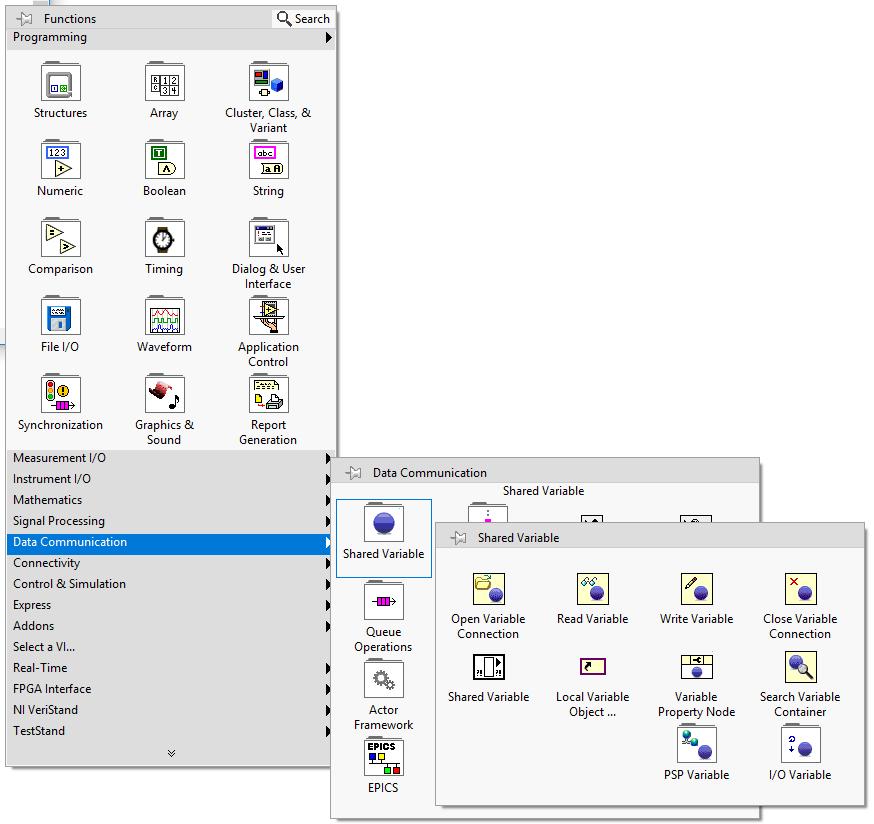Select Open Variable Connection function
Image resolution: width=874 pixels, height=824 pixels.
(x=488, y=589)
